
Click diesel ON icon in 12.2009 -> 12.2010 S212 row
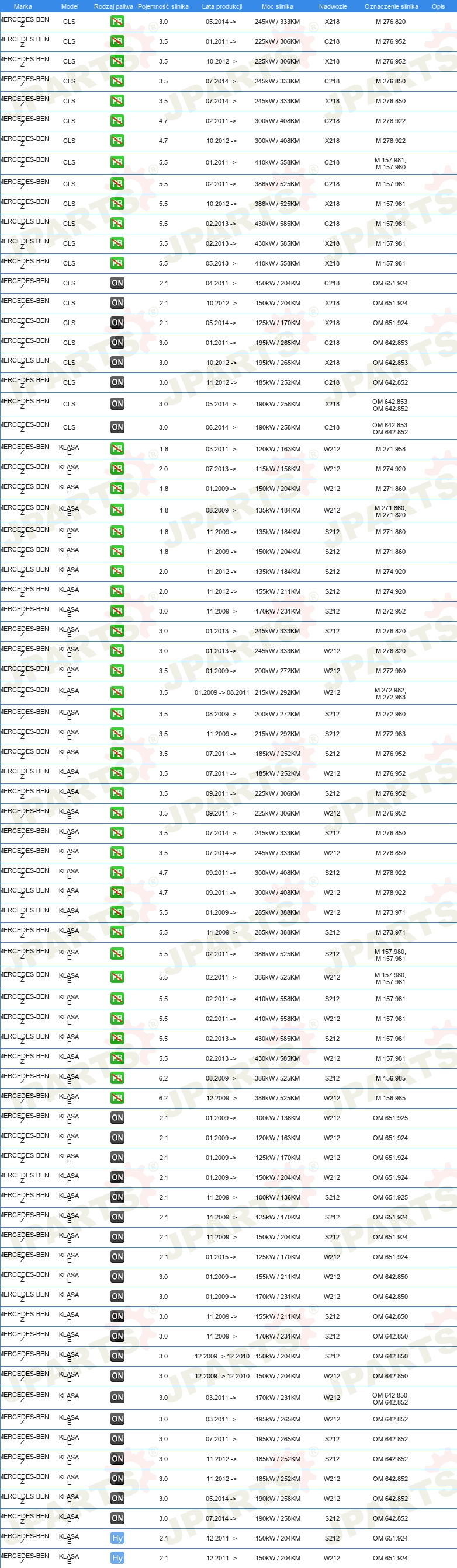pyautogui.click(x=117, y=1356)
